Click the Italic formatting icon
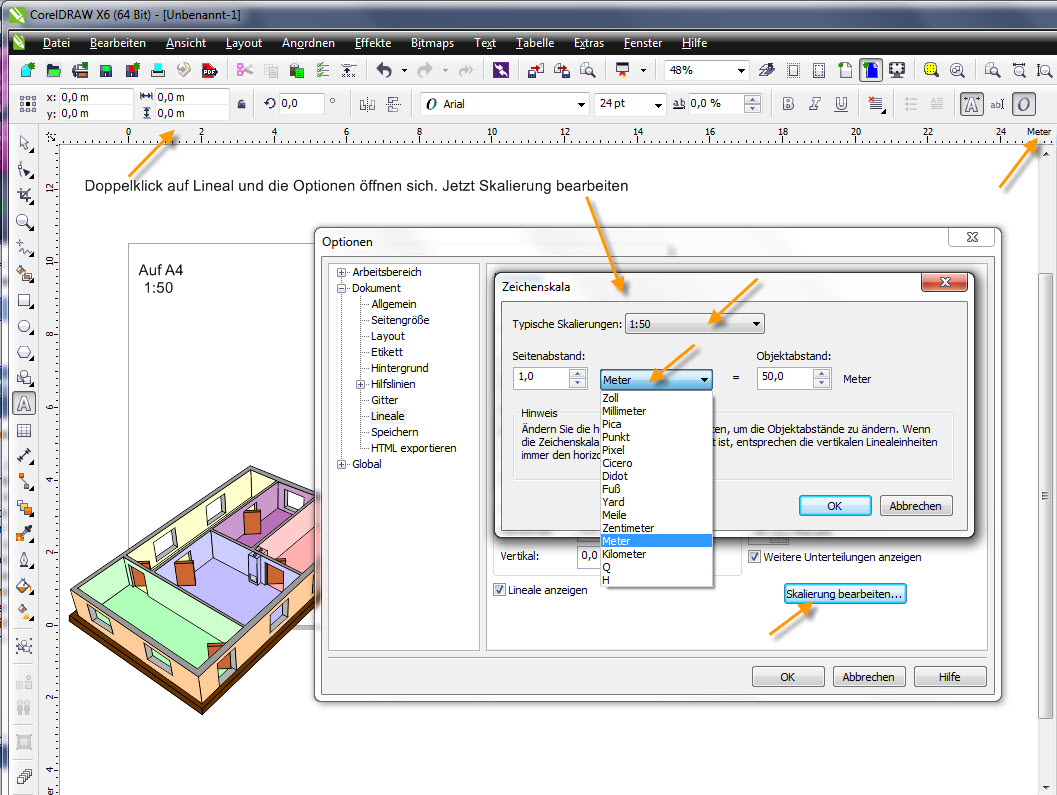Screen dimensions: 1057x795 (814, 104)
